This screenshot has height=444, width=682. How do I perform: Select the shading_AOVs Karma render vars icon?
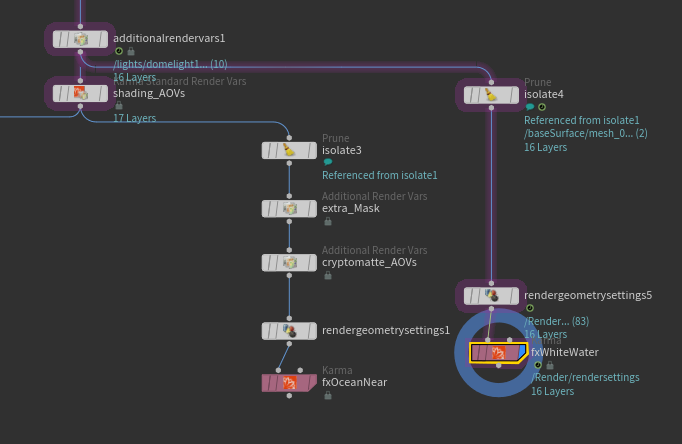tap(80, 93)
